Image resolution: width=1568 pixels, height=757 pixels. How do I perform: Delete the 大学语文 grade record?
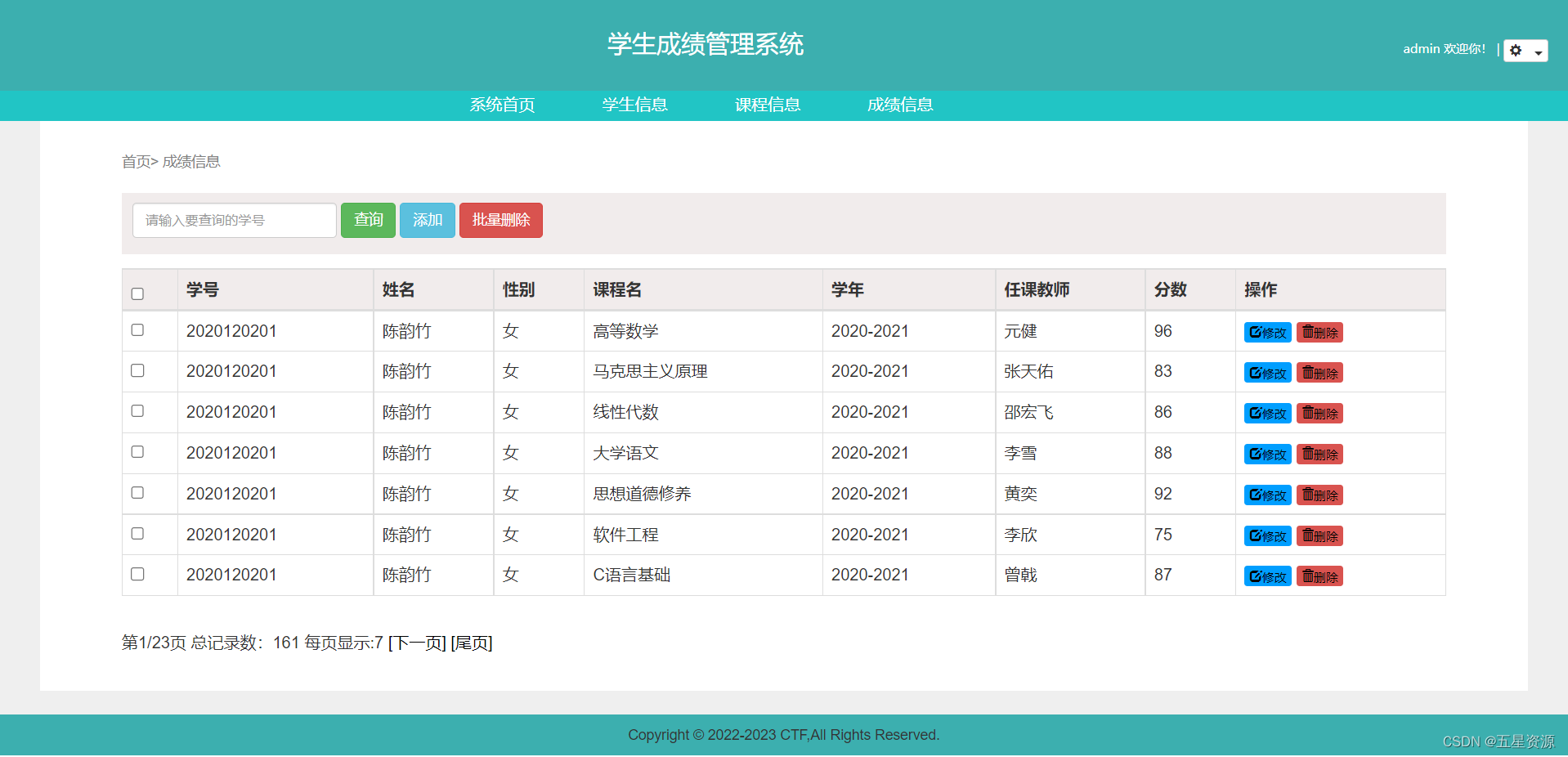coord(1319,455)
